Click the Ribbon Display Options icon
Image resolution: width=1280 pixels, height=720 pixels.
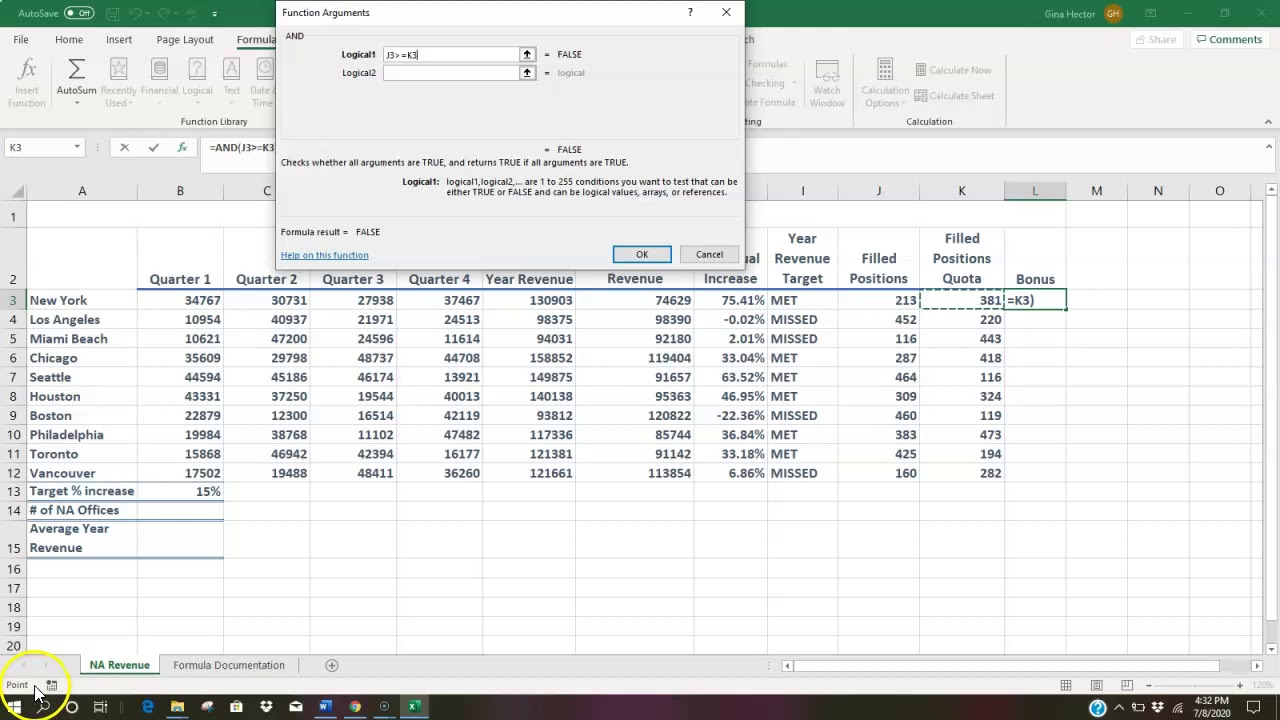click(1150, 13)
